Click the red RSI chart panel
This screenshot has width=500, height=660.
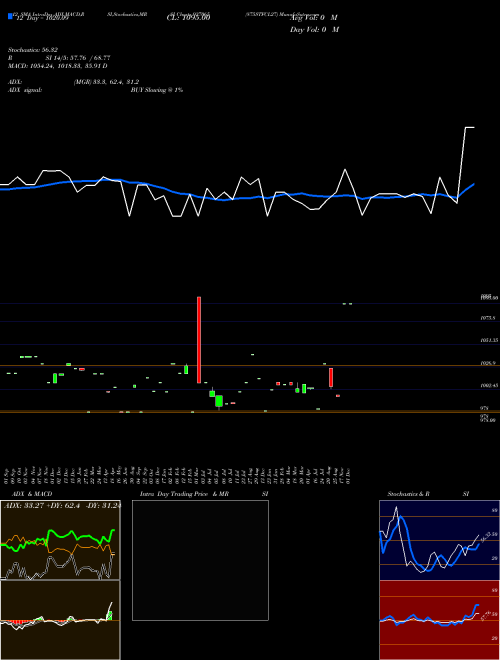tap(439, 620)
